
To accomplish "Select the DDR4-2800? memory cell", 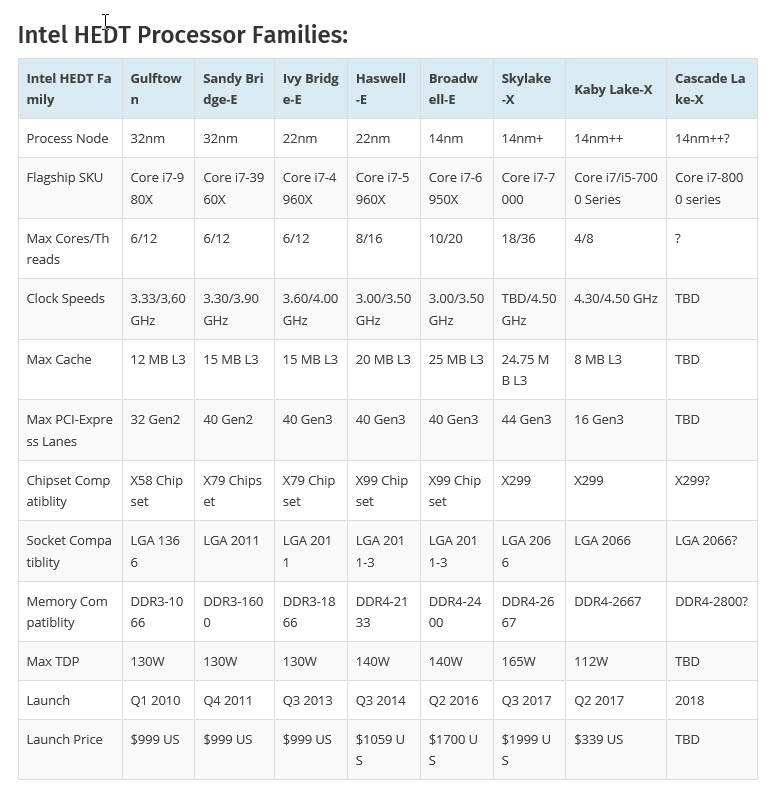I will coord(710,601).
